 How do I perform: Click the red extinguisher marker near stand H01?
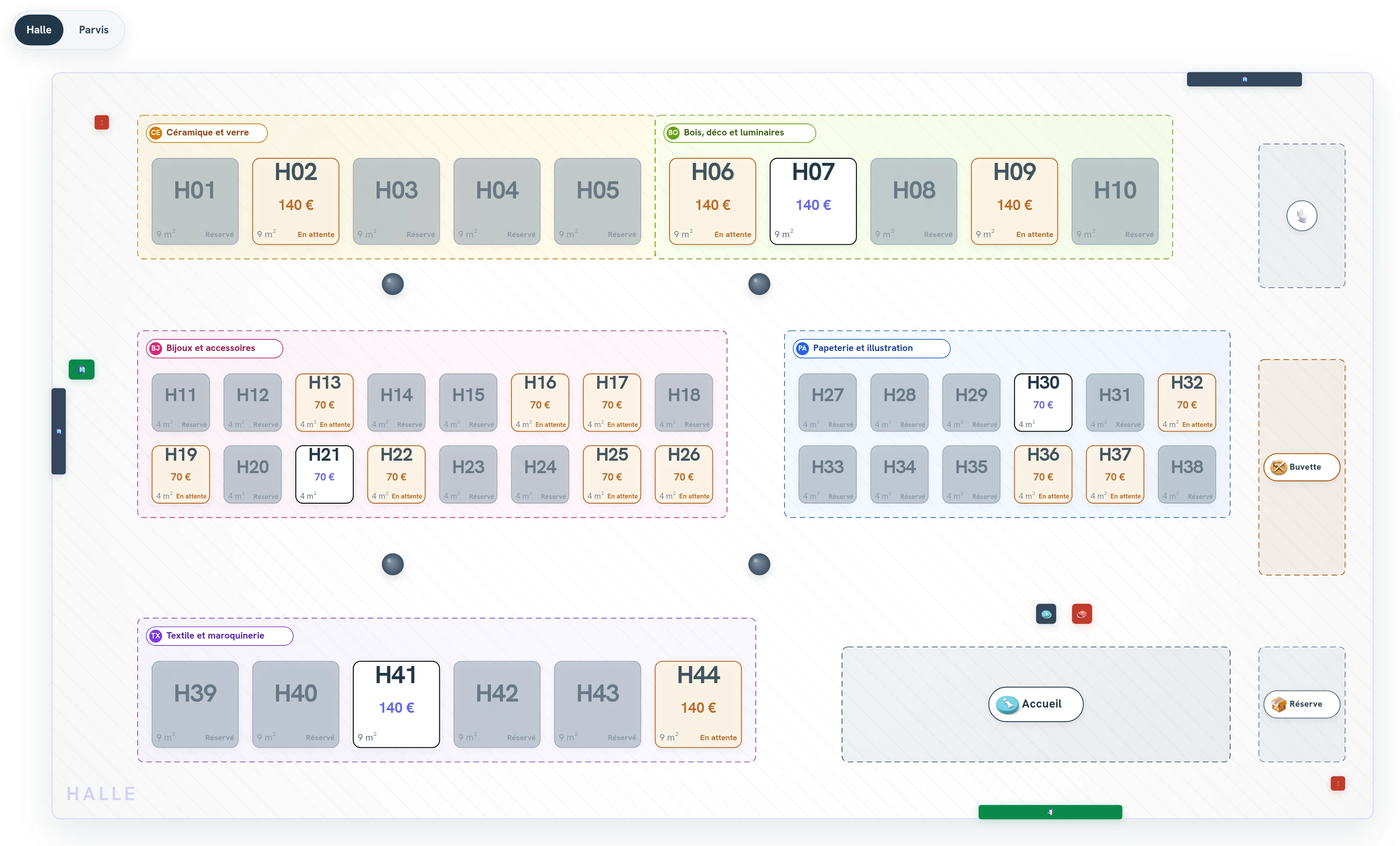coord(102,122)
